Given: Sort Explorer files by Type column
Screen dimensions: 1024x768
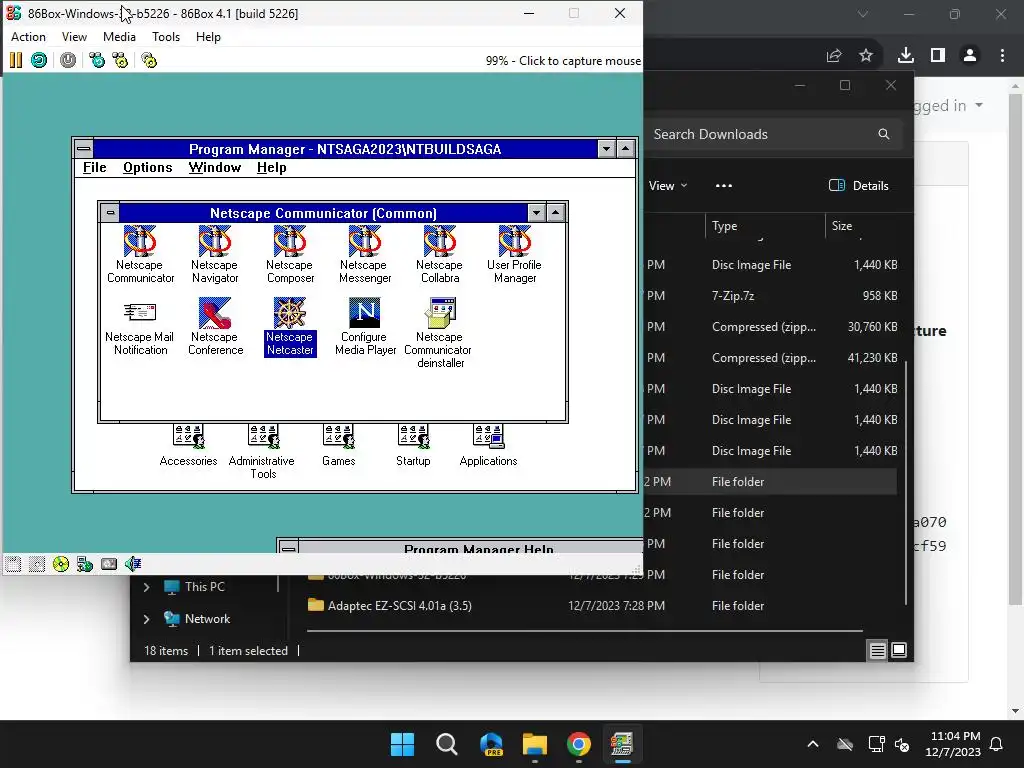Looking at the screenshot, I should [x=765, y=226].
